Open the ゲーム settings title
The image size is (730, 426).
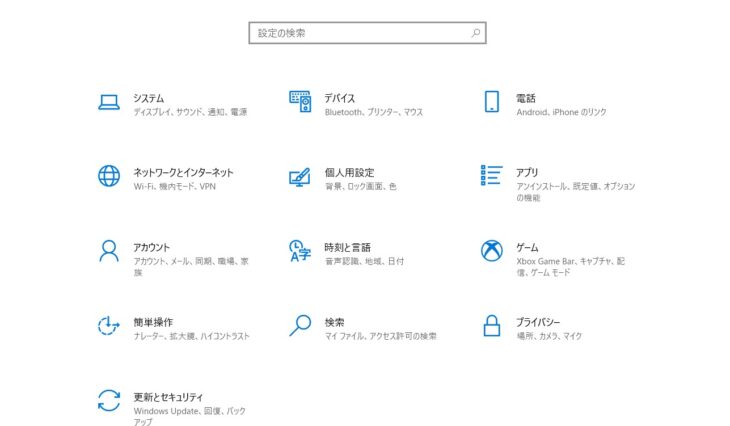527,248
